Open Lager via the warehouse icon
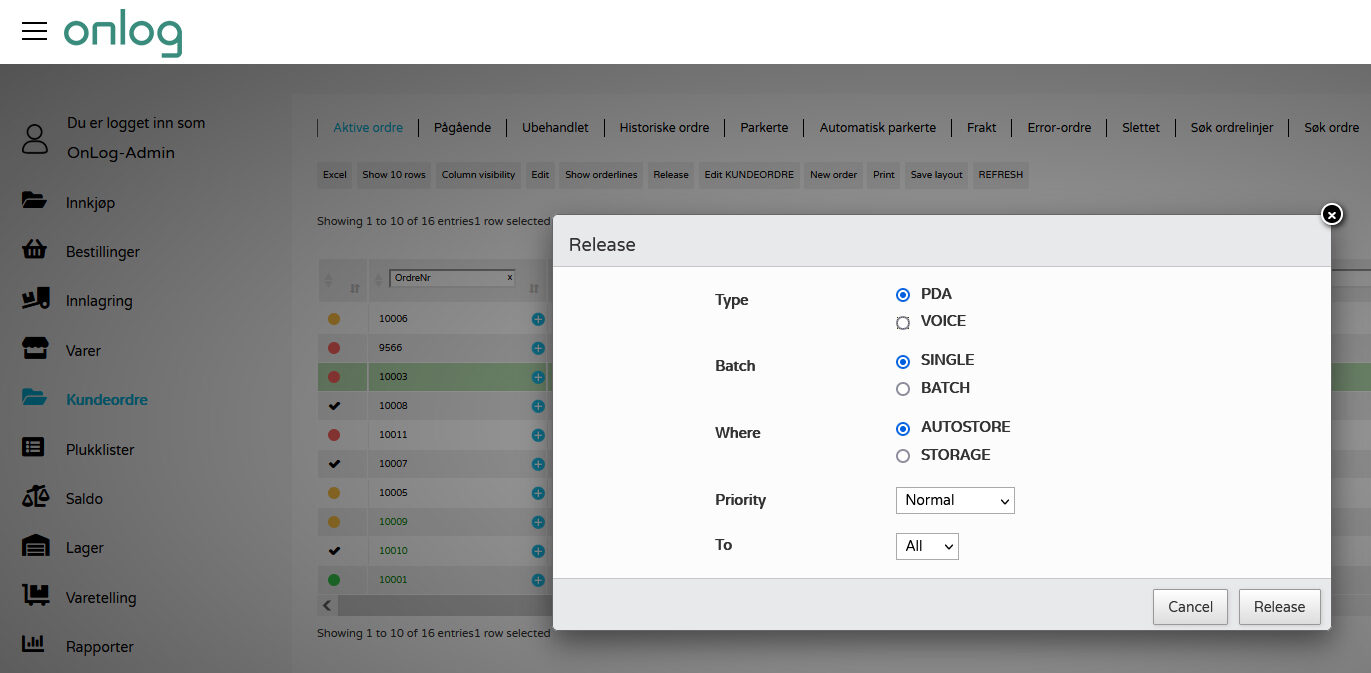 35,547
